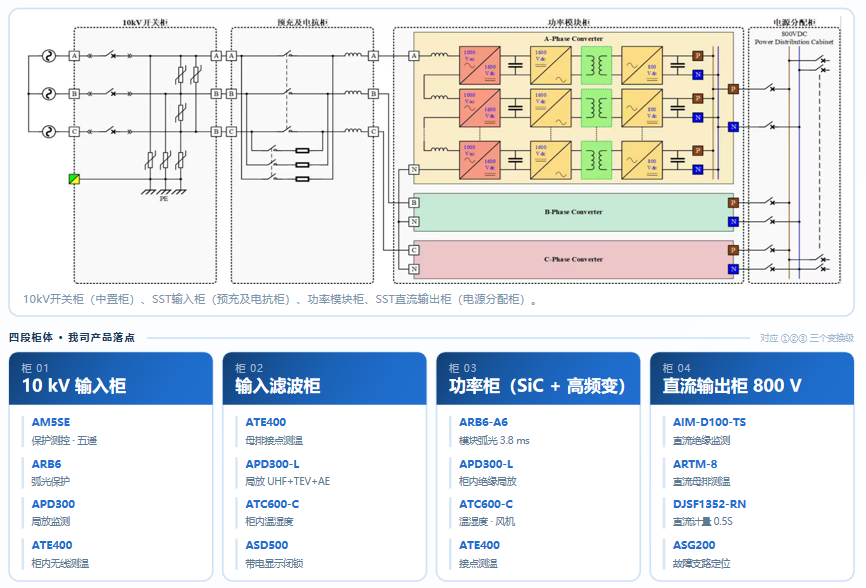Screen dimensions: 866x588
Task: Click the 10kV开关柜 diagram label
Action: (145, 23)
